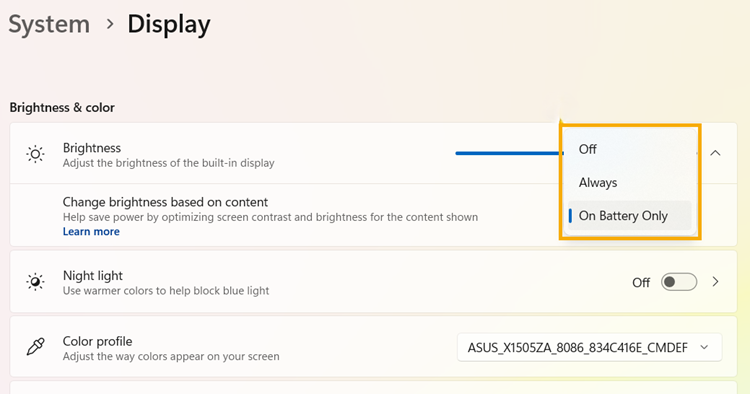
Task: Click the Color profile dropdown arrow
Action: pyautogui.click(x=704, y=347)
